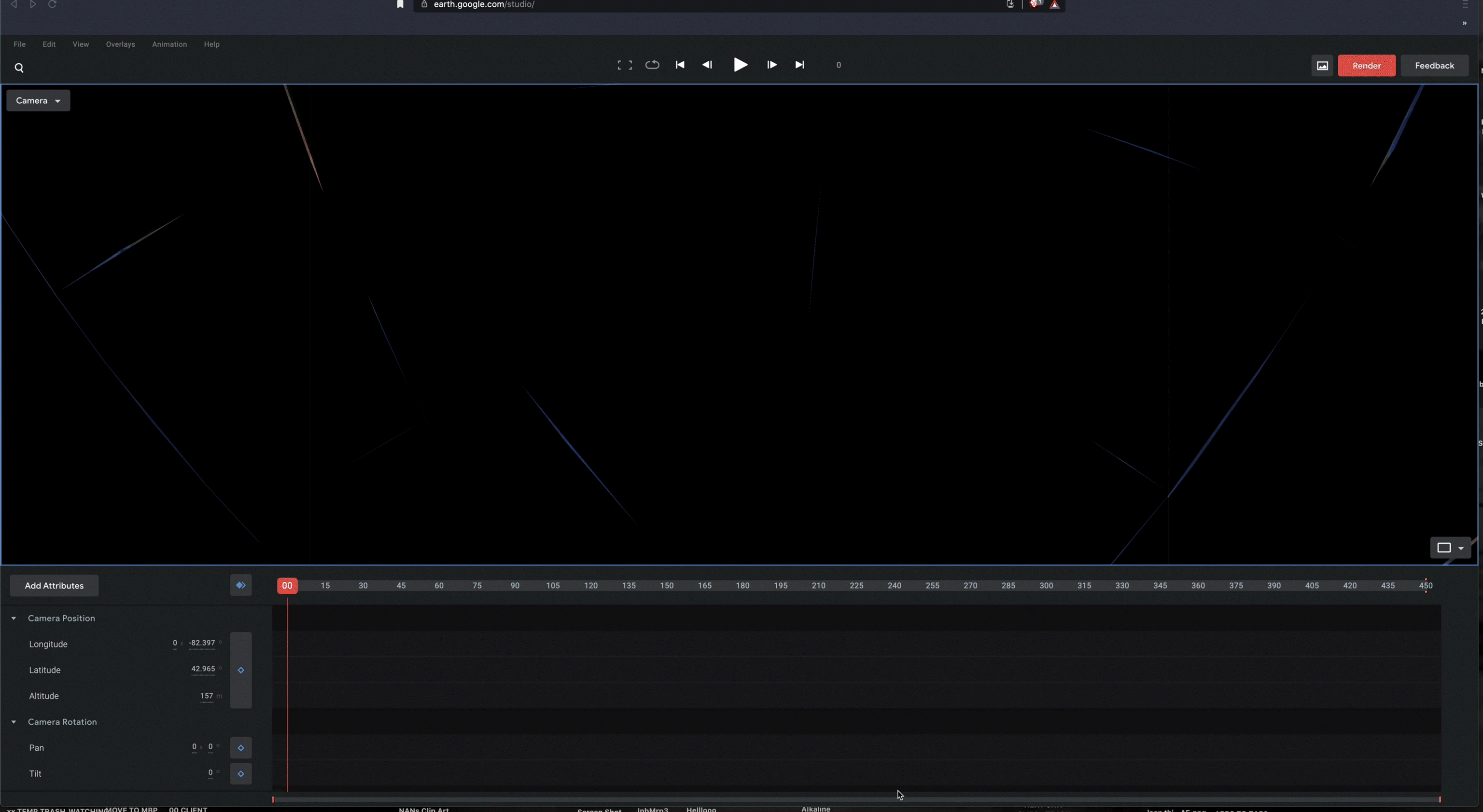Collapse the Camera Position group

click(x=14, y=618)
